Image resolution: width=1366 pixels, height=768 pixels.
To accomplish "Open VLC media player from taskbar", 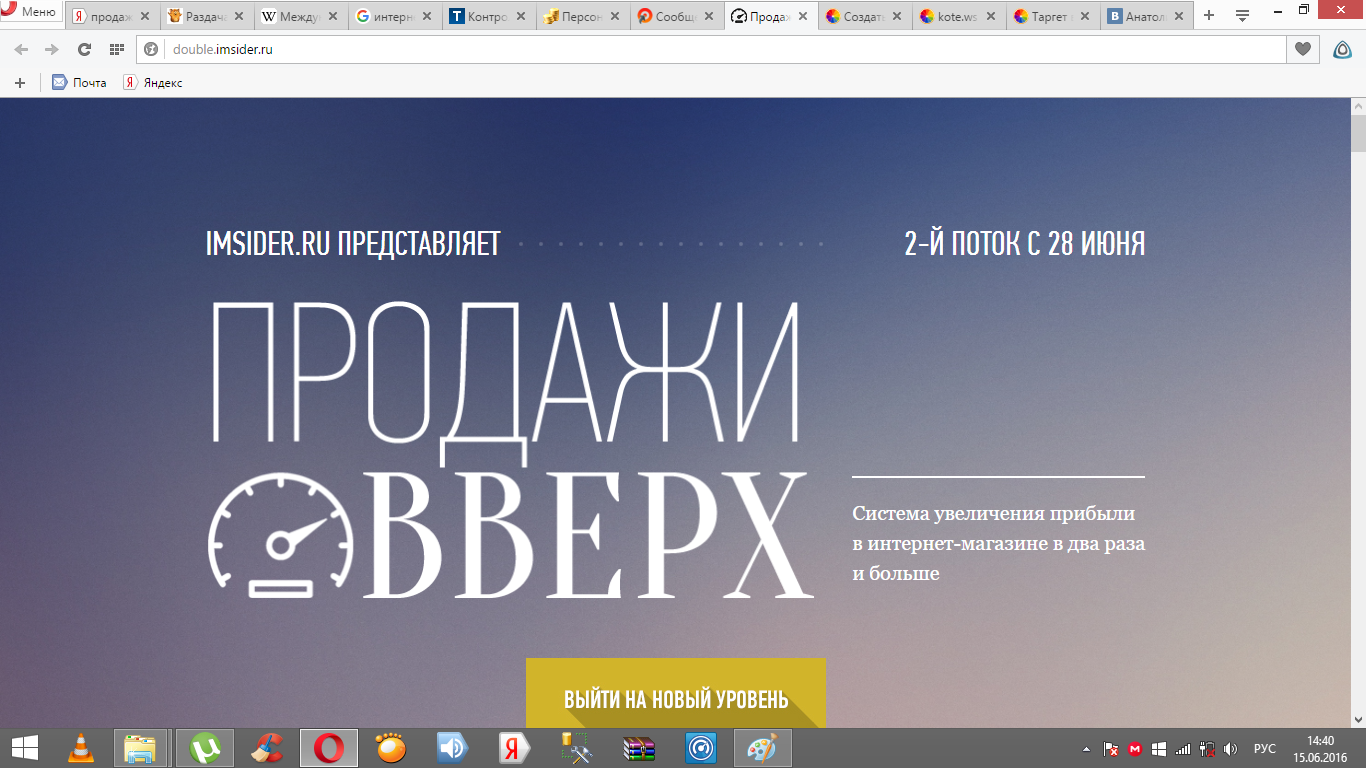I will (82, 748).
